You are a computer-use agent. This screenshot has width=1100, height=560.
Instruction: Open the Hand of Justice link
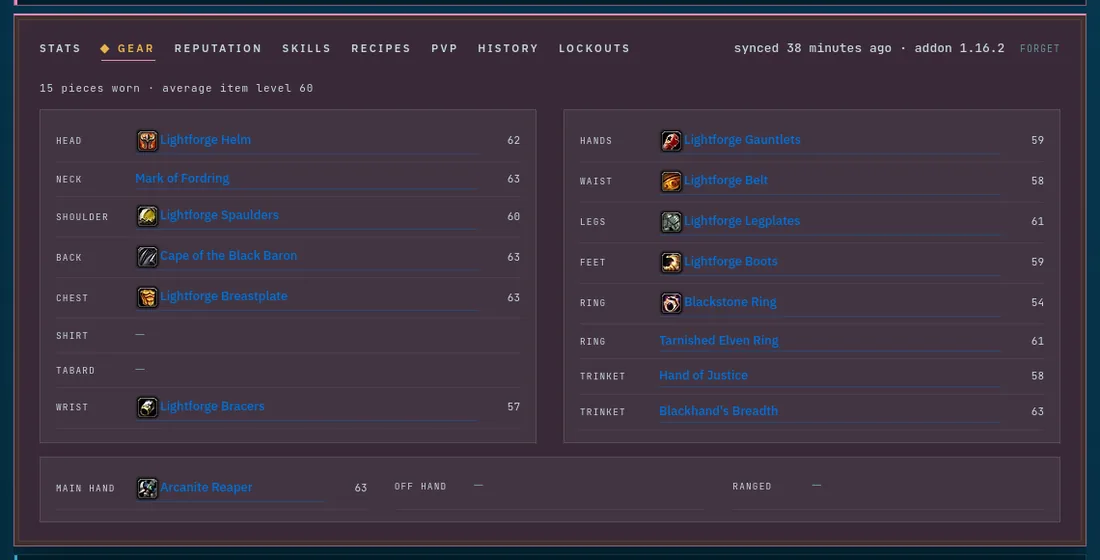(704, 375)
